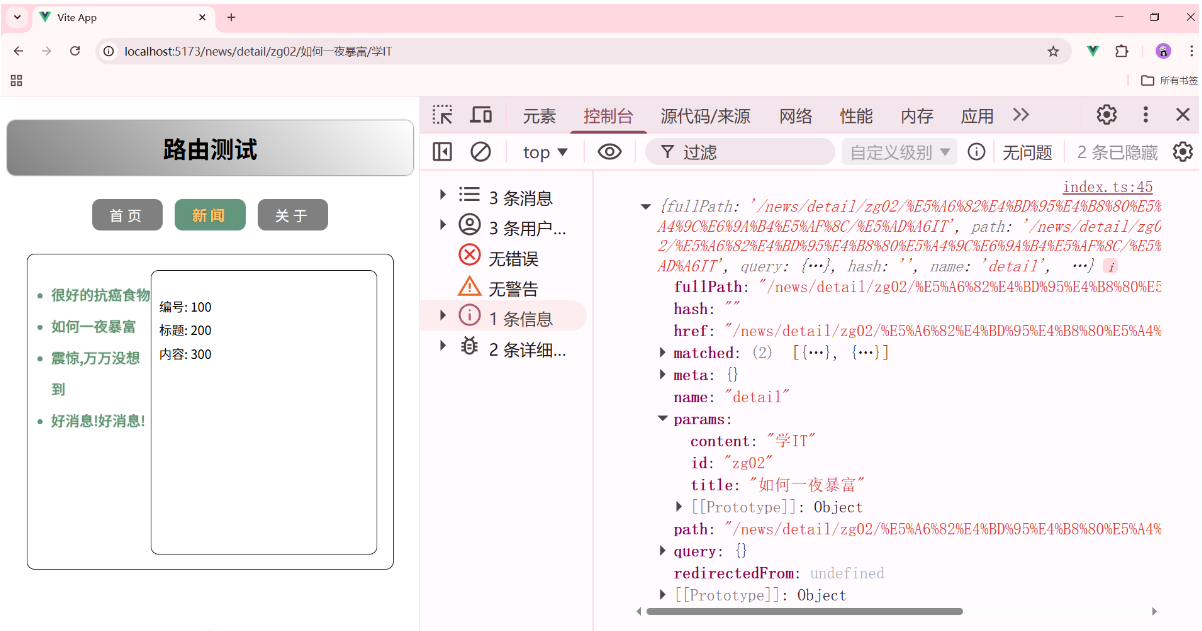Click the 首页 navigation button
This screenshot has width=1202, height=631.
click(127, 215)
